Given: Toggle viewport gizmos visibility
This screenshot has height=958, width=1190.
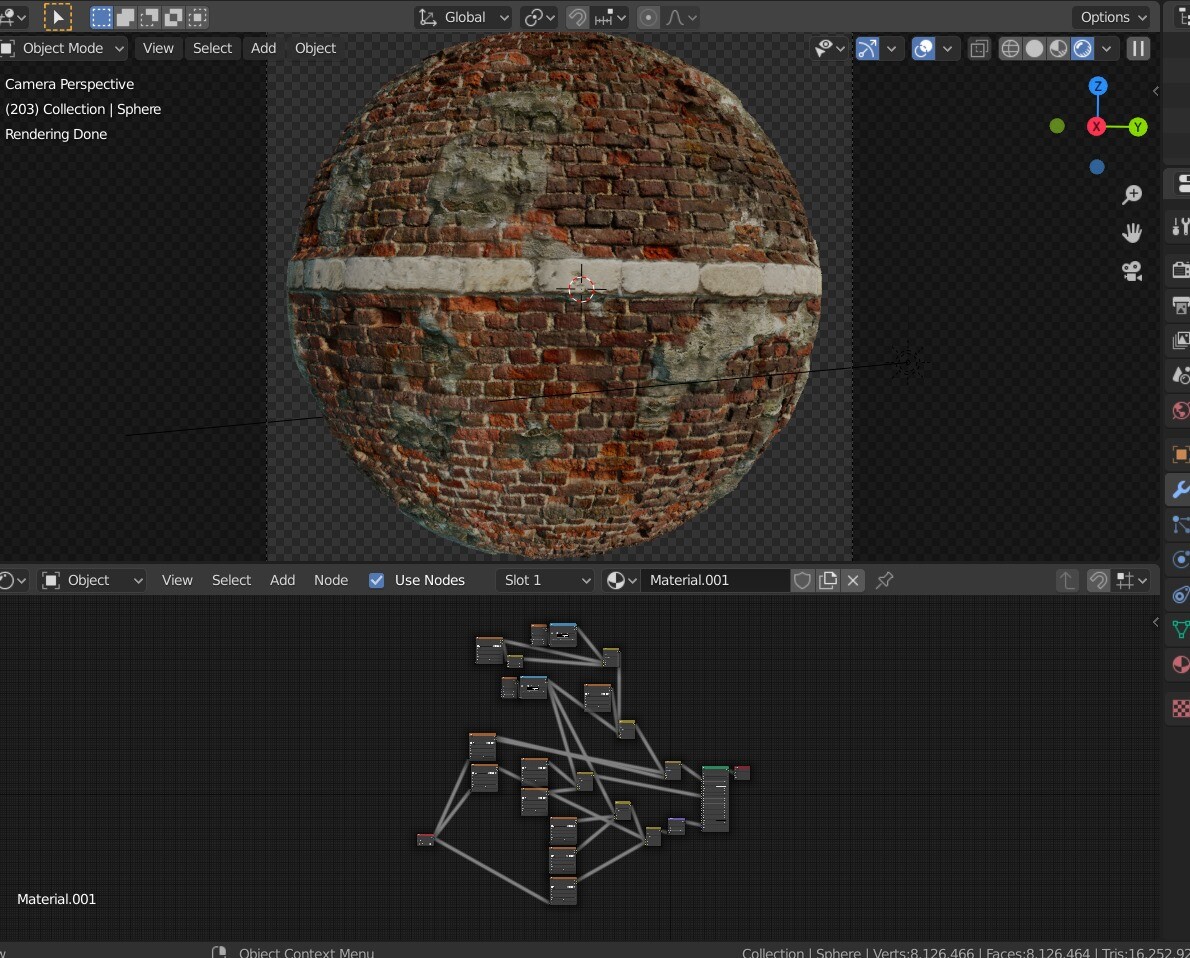Looking at the screenshot, I should point(866,48).
